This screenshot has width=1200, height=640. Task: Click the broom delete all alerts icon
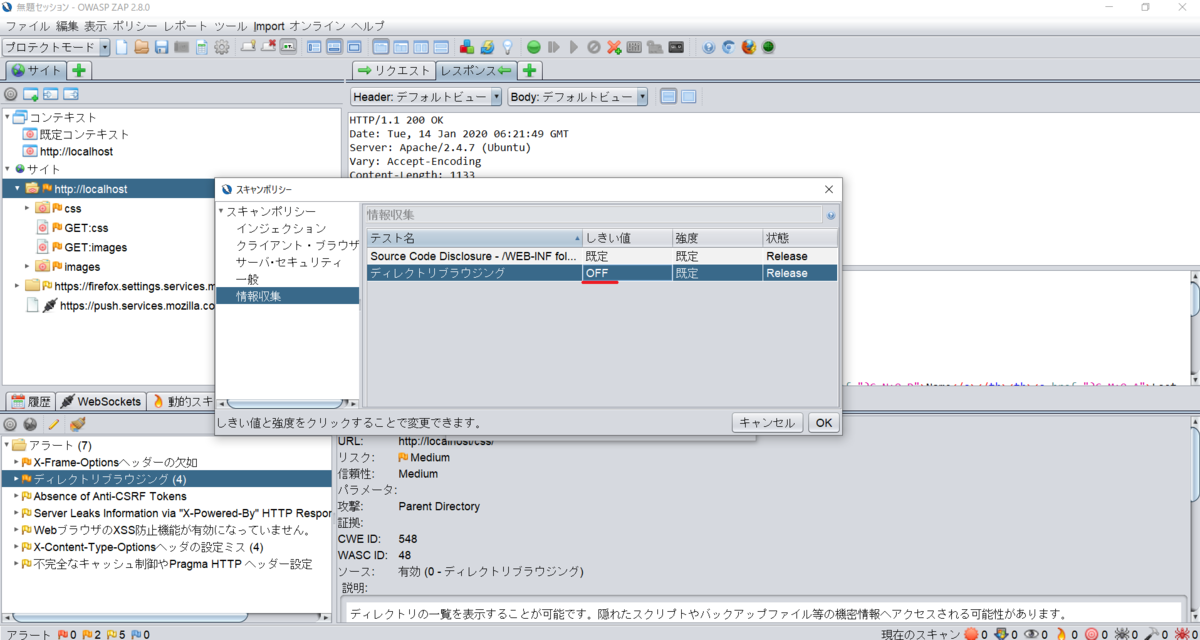77,425
